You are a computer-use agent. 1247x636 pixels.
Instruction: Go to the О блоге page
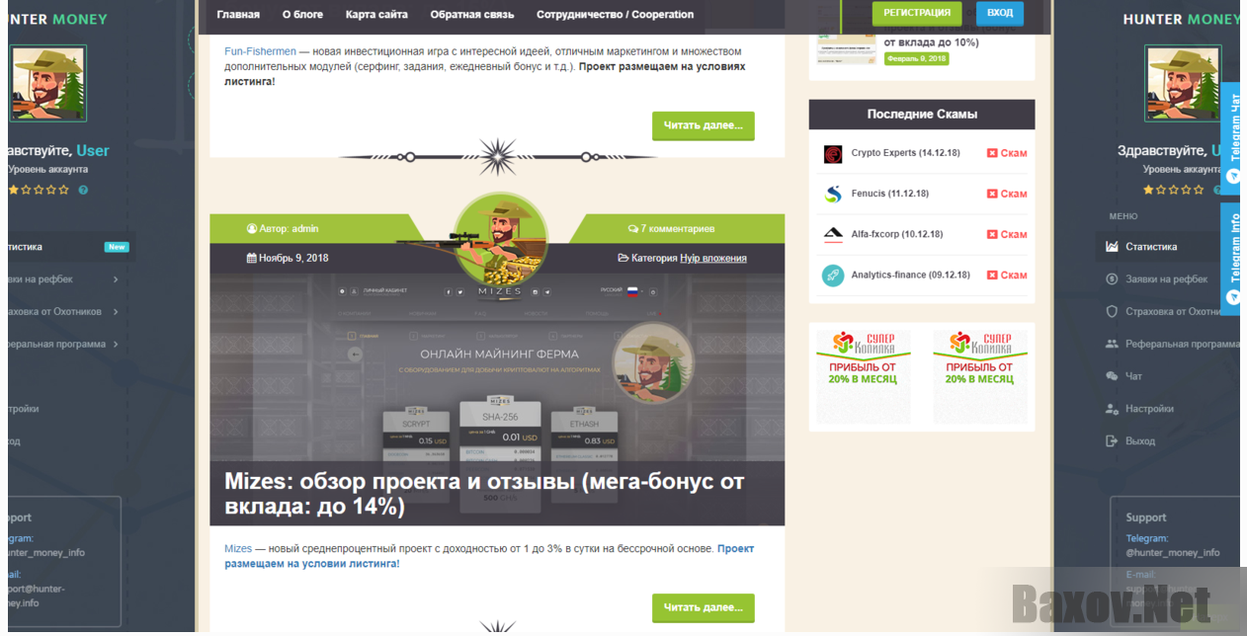pyautogui.click(x=303, y=14)
